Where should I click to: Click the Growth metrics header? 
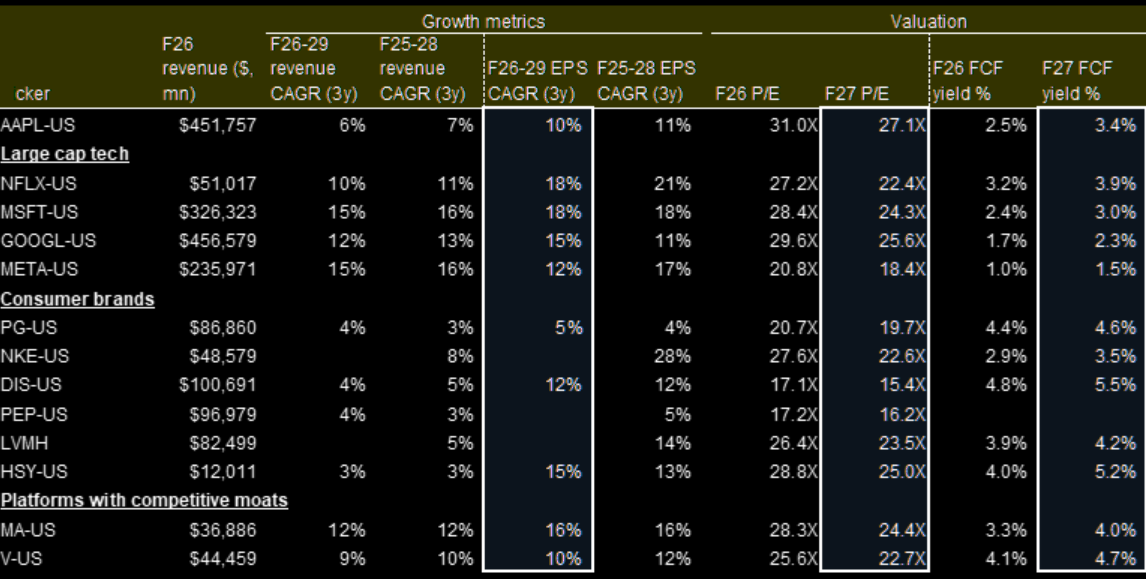482,20
